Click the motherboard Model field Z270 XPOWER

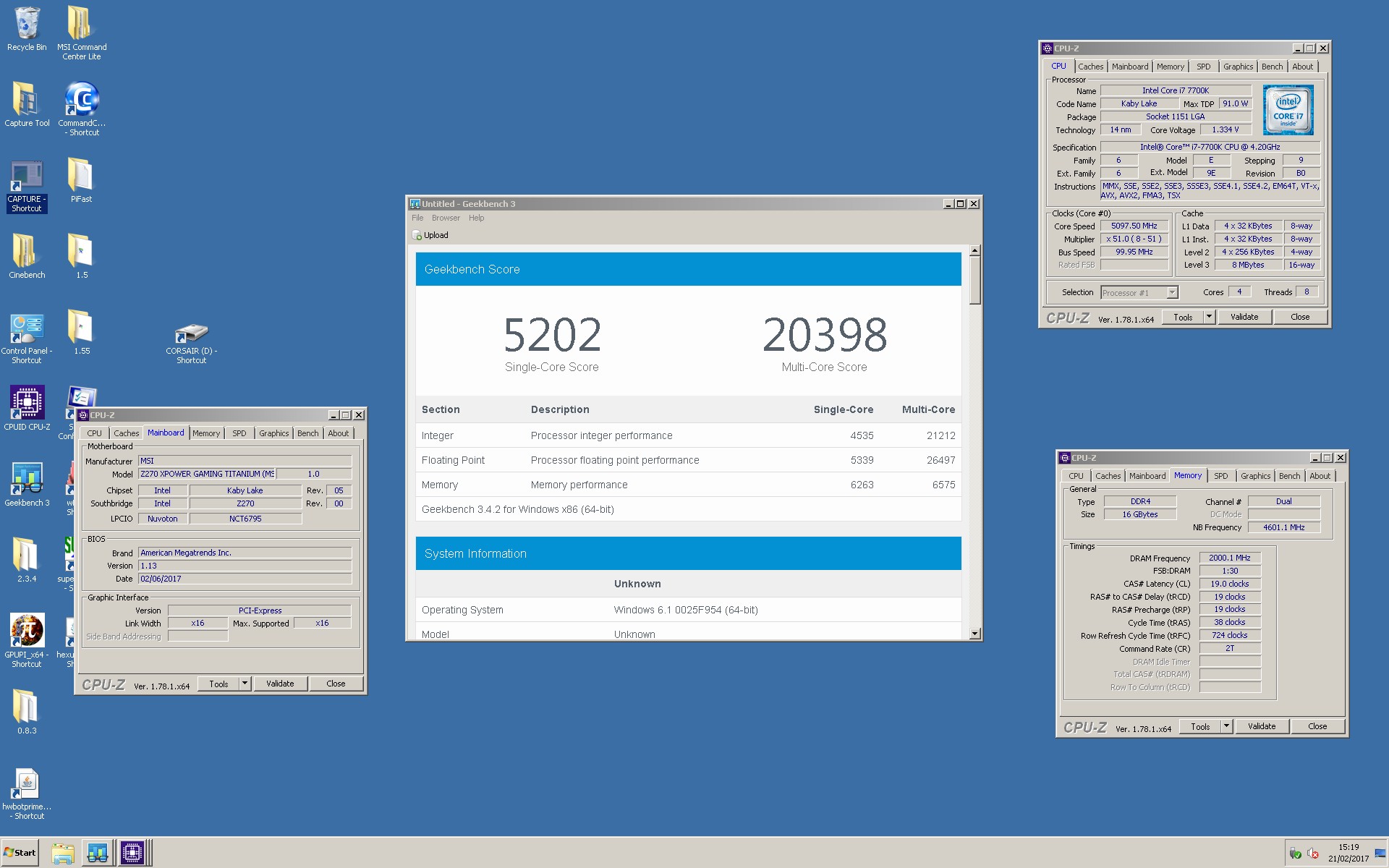(x=207, y=474)
